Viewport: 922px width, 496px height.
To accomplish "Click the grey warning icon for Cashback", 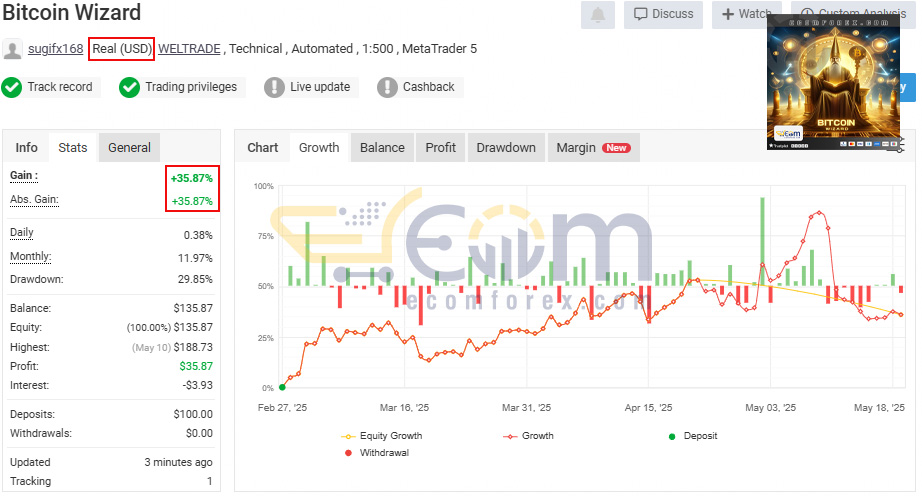I will click(x=387, y=88).
